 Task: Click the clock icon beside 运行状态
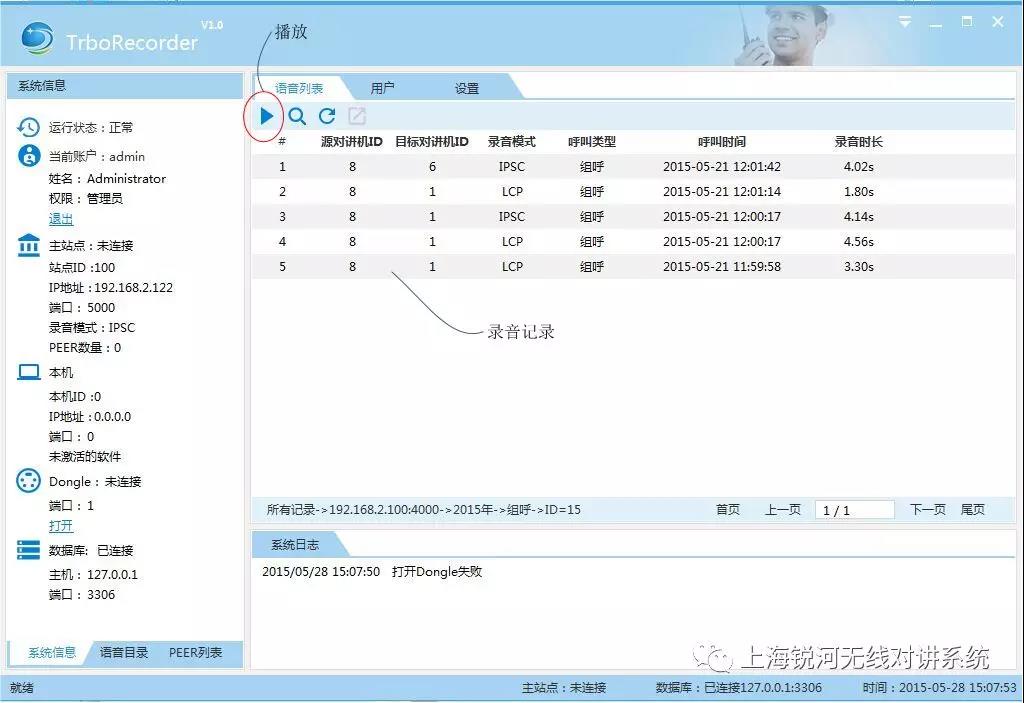[29, 127]
